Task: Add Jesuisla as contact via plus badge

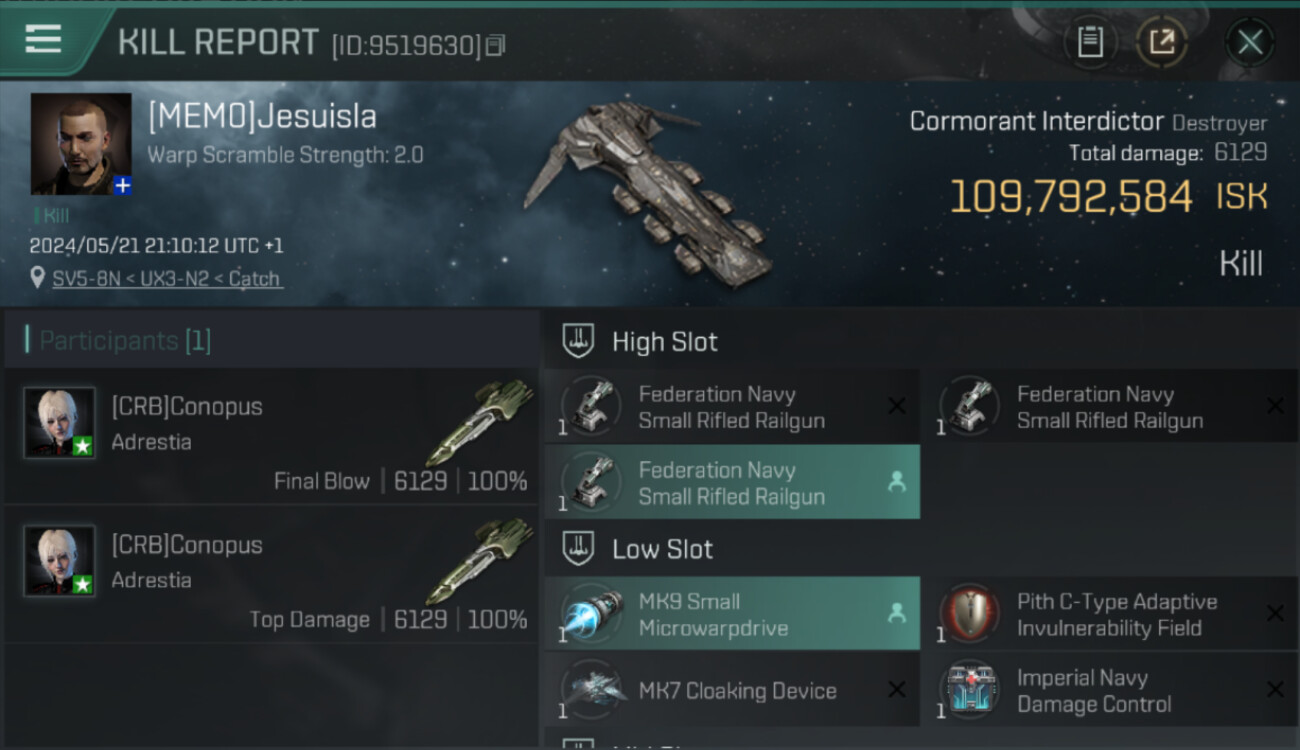Action: 122,185
